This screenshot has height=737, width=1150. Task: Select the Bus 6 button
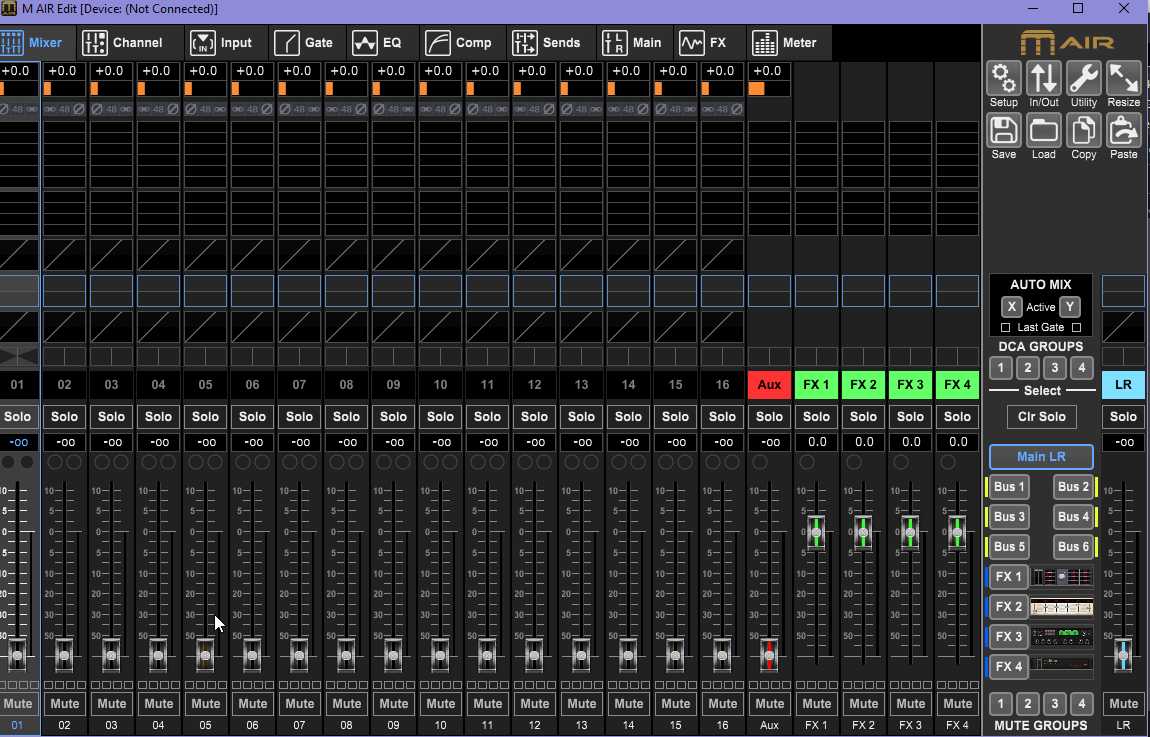(x=1073, y=547)
